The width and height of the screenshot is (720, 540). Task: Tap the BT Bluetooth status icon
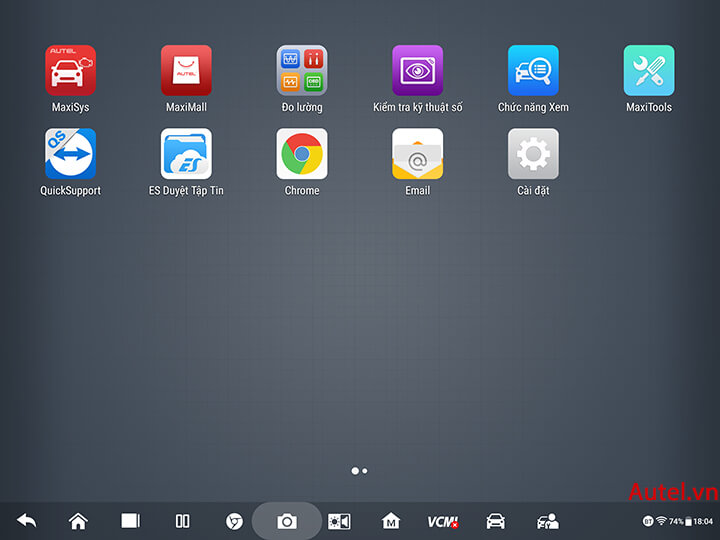click(x=647, y=521)
